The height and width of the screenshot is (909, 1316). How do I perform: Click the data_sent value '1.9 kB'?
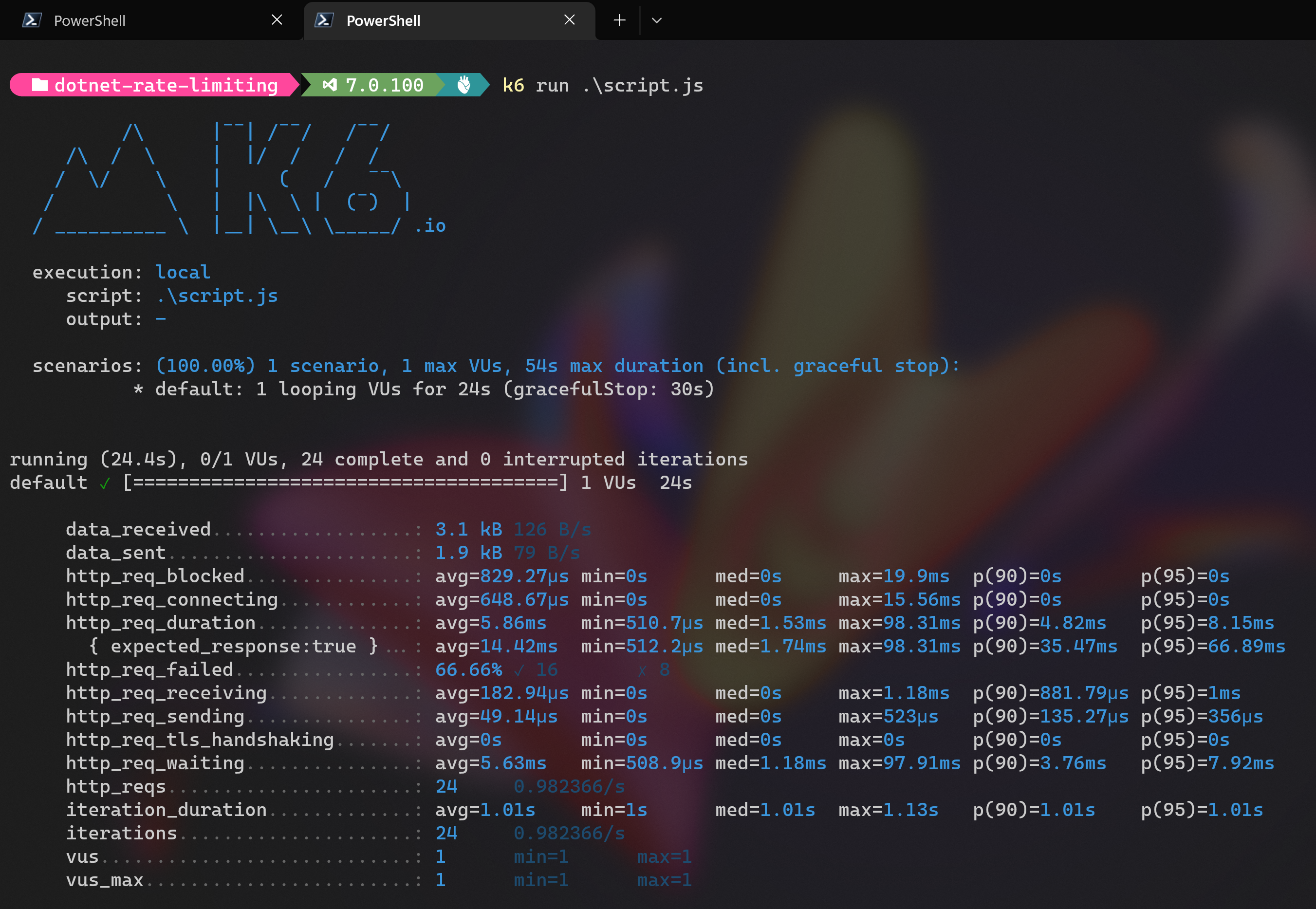point(469,553)
